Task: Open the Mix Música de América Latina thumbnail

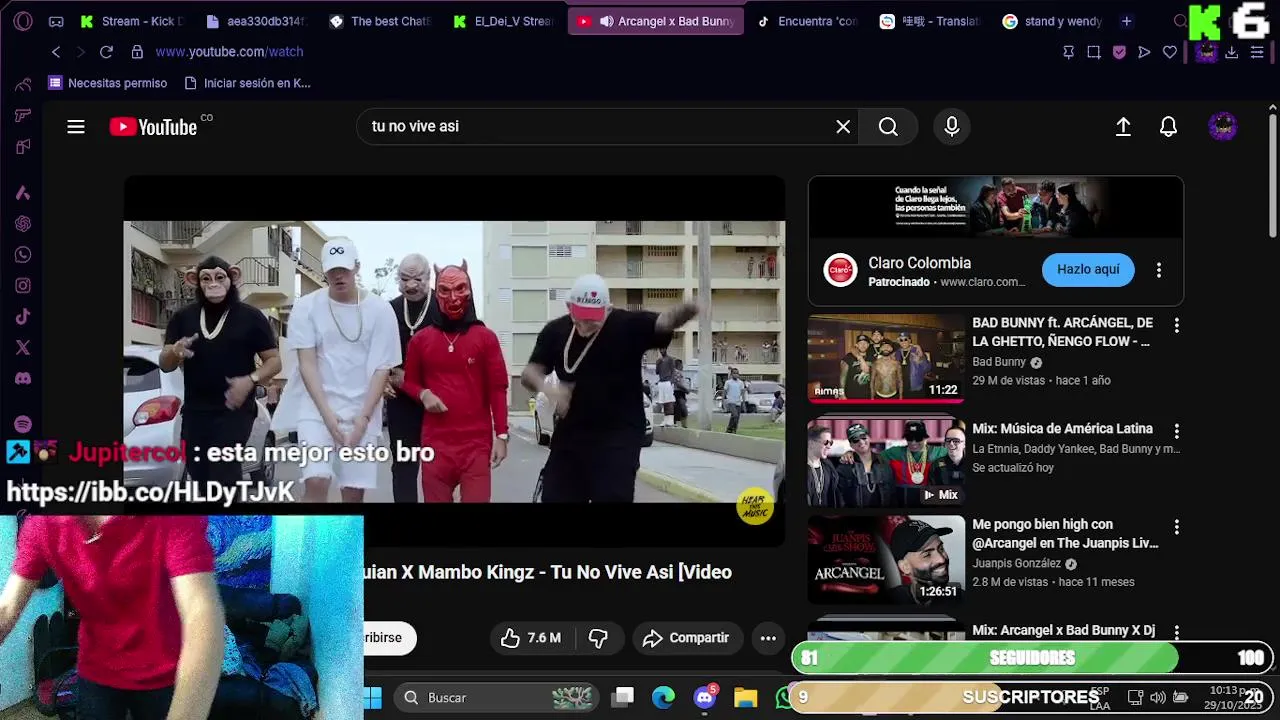Action: click(x=886, y=462)
